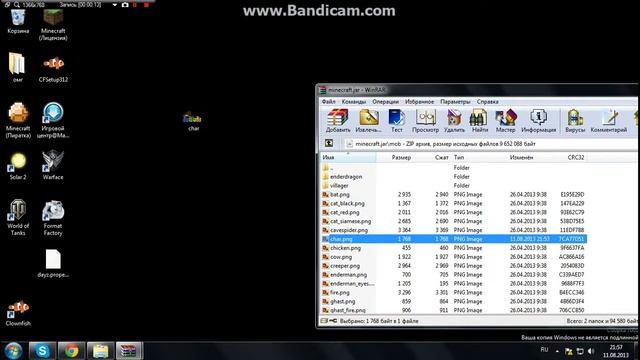Open the Справка menu
This screenshot has height=360, width=640.
point(487,102)
